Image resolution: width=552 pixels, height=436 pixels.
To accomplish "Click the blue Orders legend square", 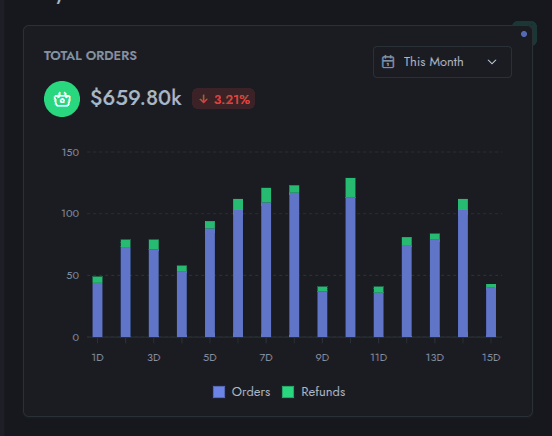I will click(219, 392).
